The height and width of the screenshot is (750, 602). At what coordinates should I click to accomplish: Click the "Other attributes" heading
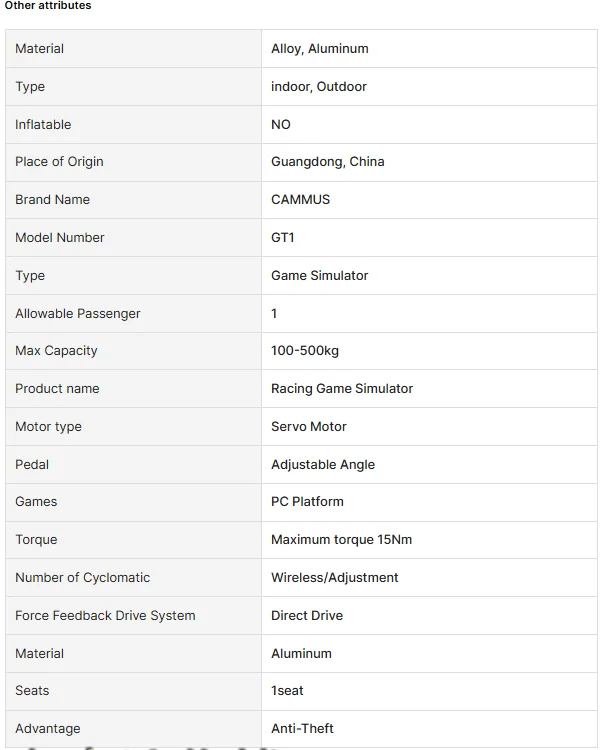48,6
